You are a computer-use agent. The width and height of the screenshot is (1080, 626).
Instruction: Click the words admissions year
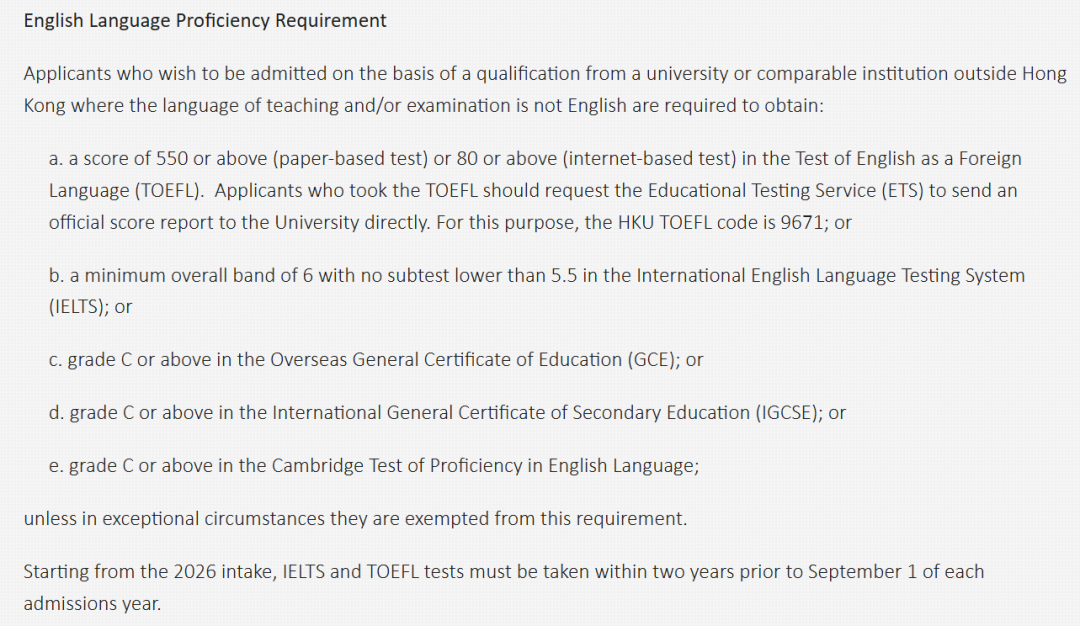tap(90, 604)
